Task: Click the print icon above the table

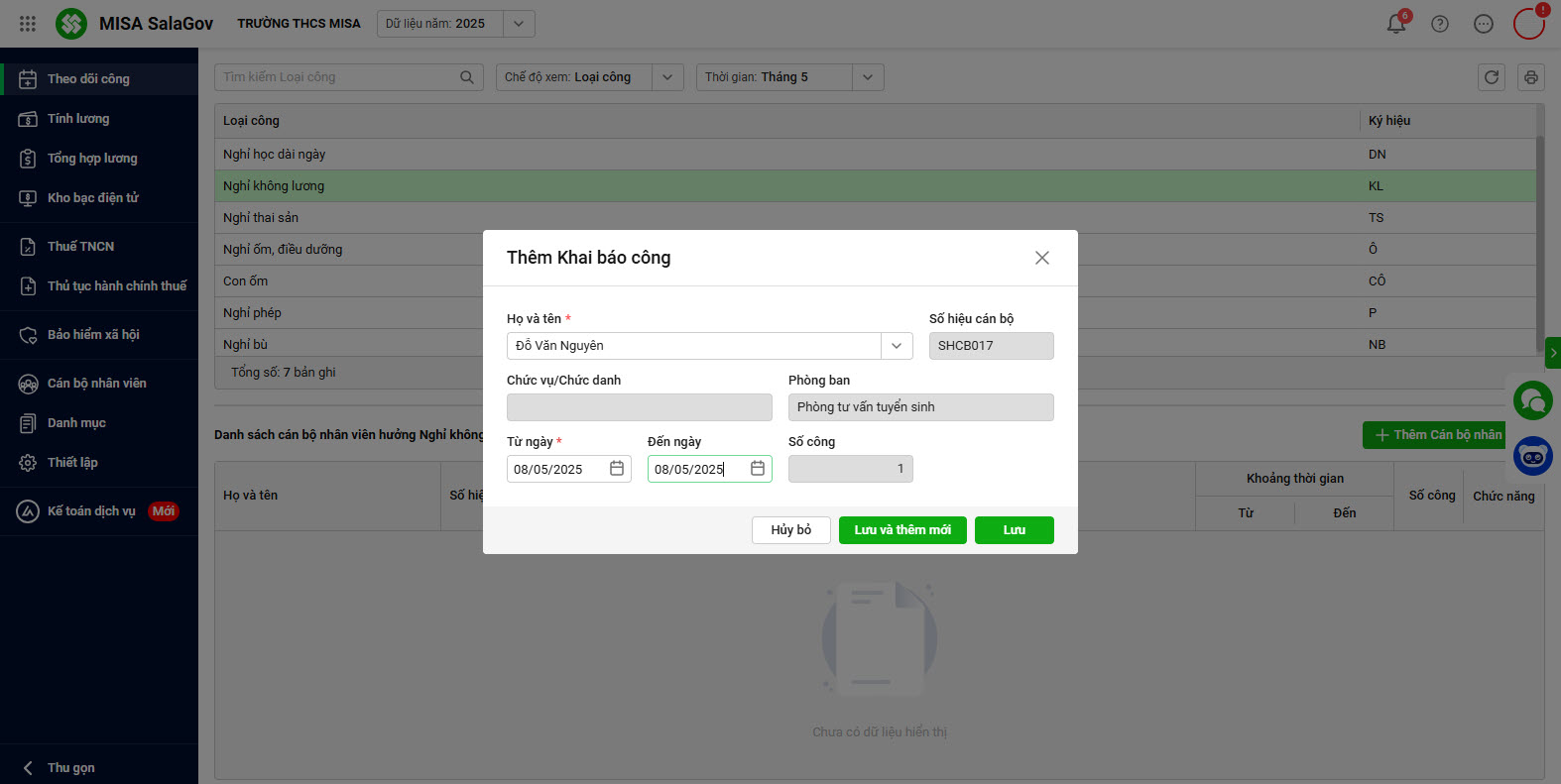Action: (x=1531, y=77)
